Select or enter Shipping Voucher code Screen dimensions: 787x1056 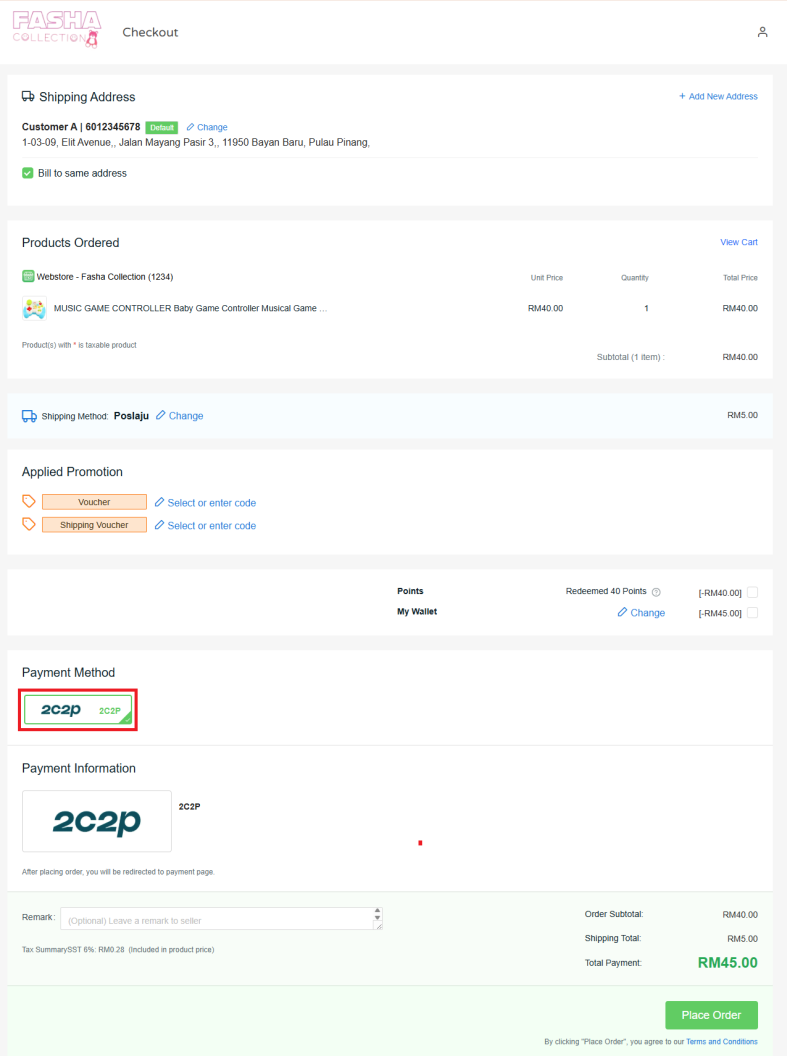pos(205,525)
